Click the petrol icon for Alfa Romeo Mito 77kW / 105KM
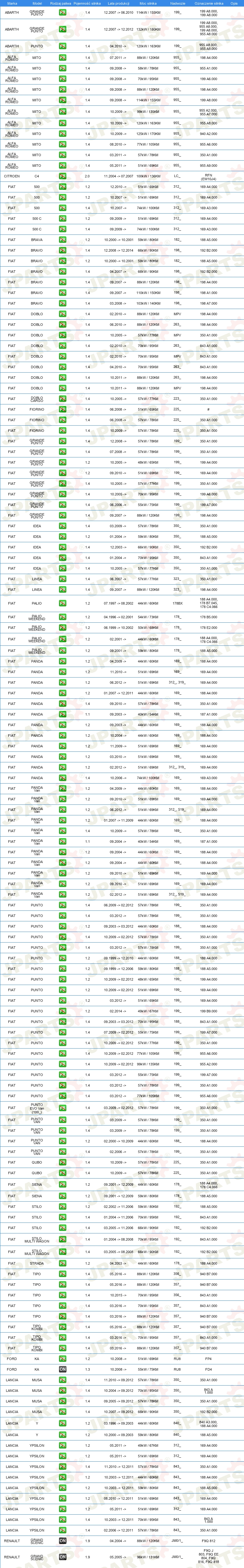The width and height of the screenshot is (244, 1568). coord(63,144)
